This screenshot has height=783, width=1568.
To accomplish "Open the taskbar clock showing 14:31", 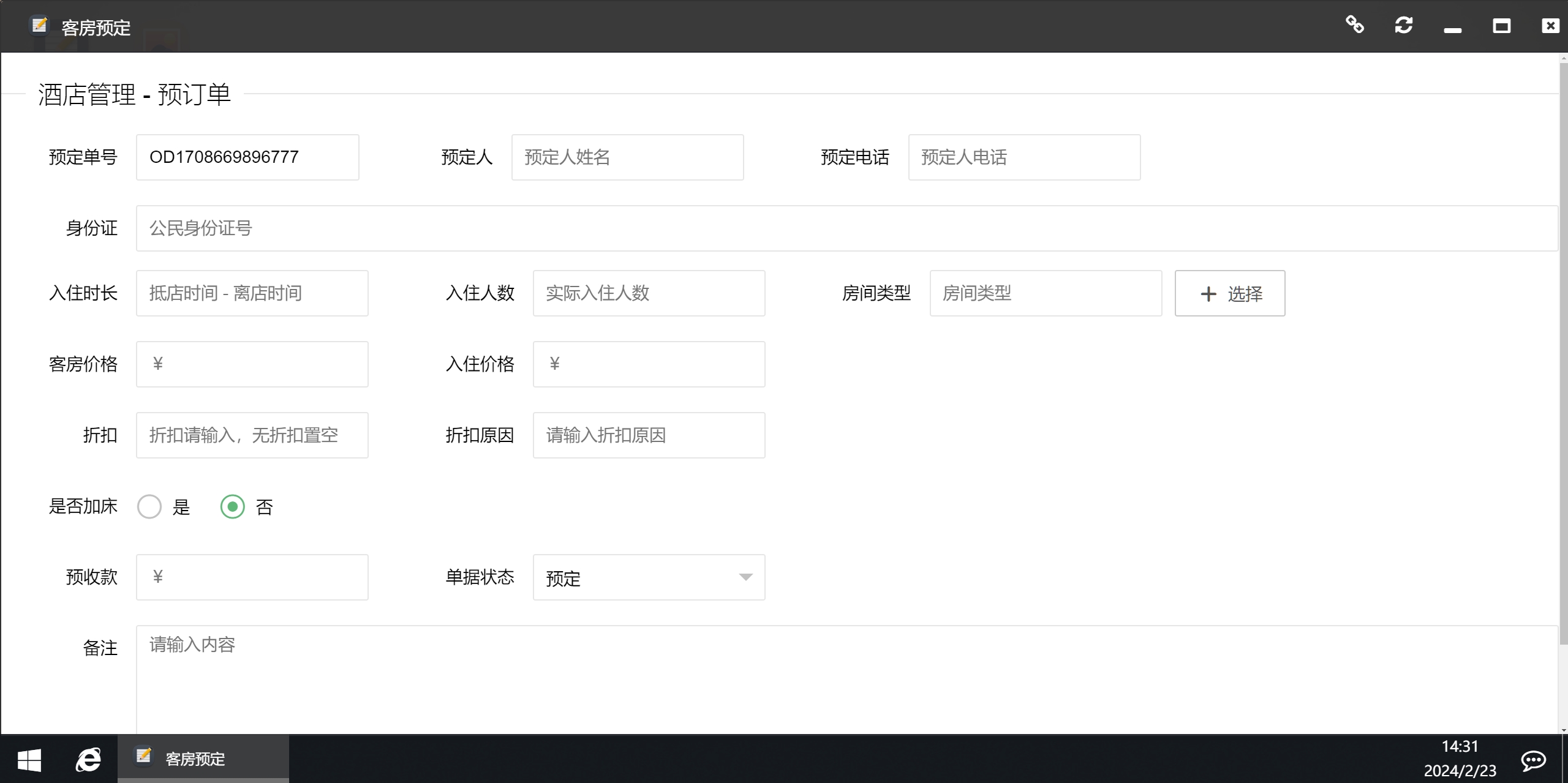I will (x=1460, y=759).
